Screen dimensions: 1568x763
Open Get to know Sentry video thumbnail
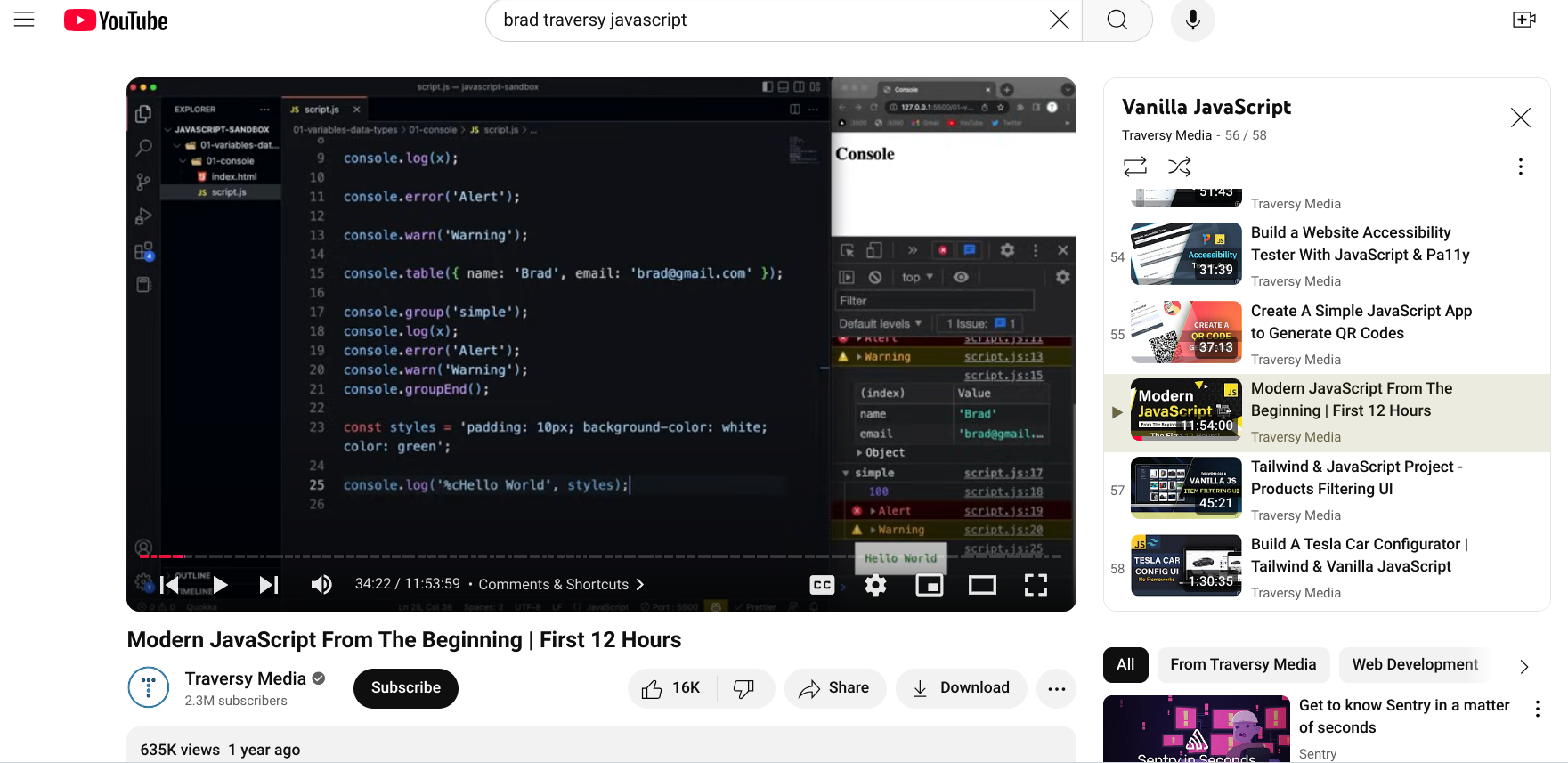(x=1197, y=729)
